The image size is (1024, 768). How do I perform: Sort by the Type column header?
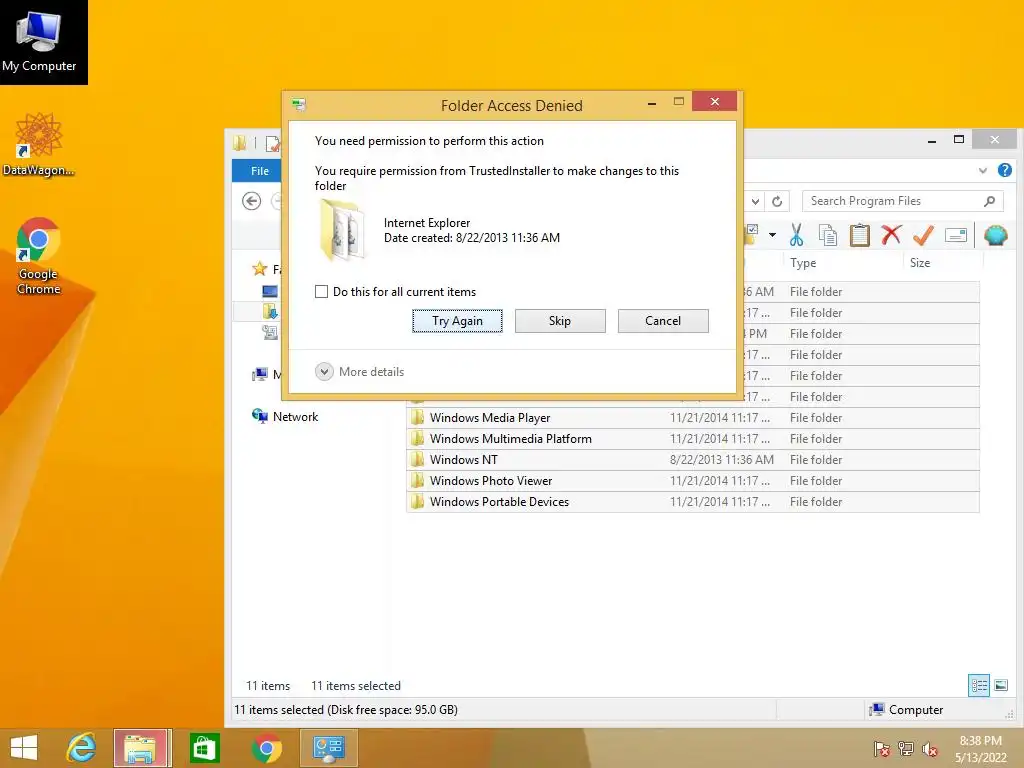[x=842, y=263]
